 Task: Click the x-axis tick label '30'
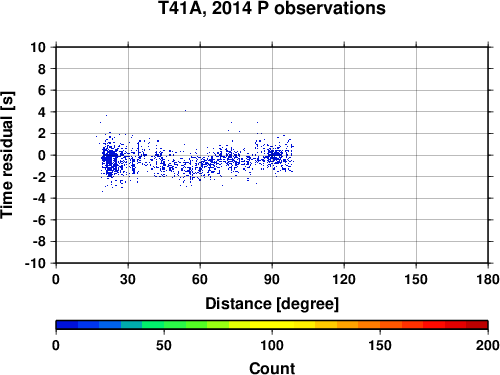[x=128, y=279]
